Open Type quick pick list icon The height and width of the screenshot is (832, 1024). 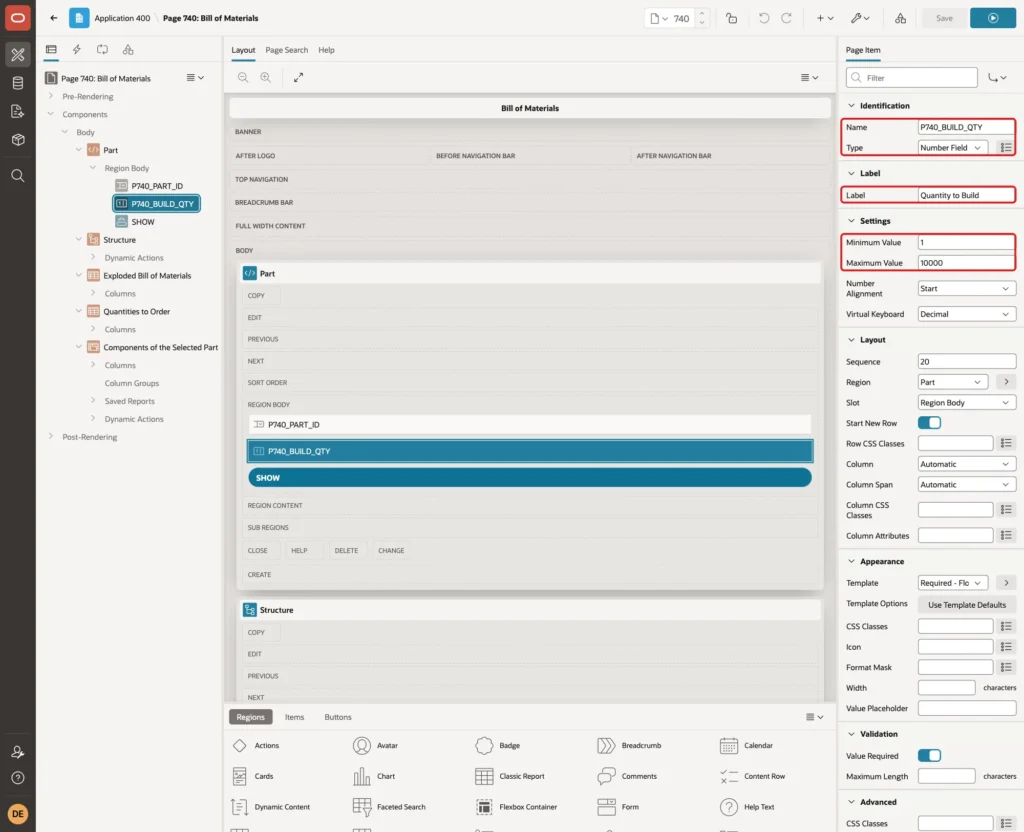point(1006,148)
